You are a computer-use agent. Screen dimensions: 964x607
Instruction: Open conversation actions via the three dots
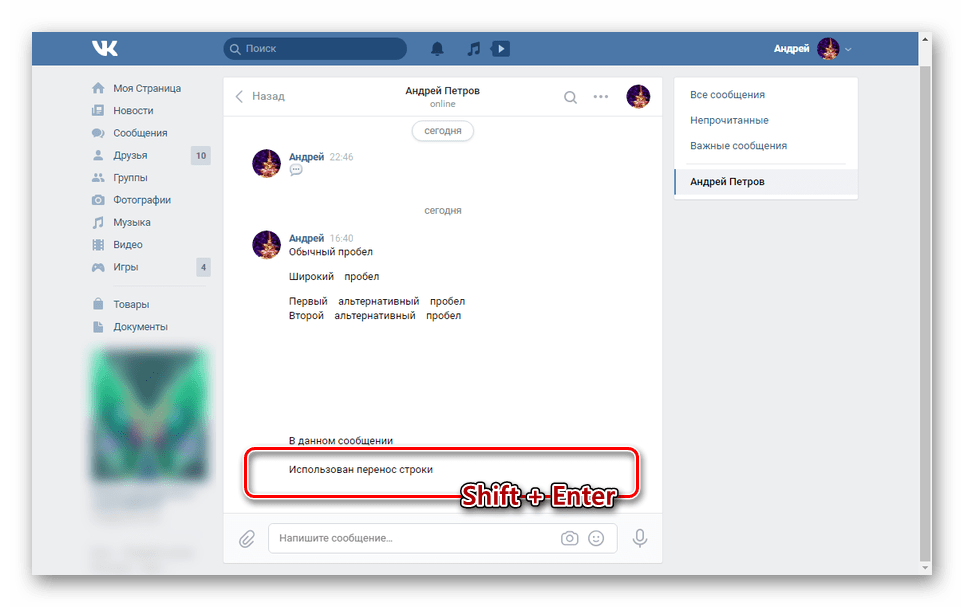(601, 97)
